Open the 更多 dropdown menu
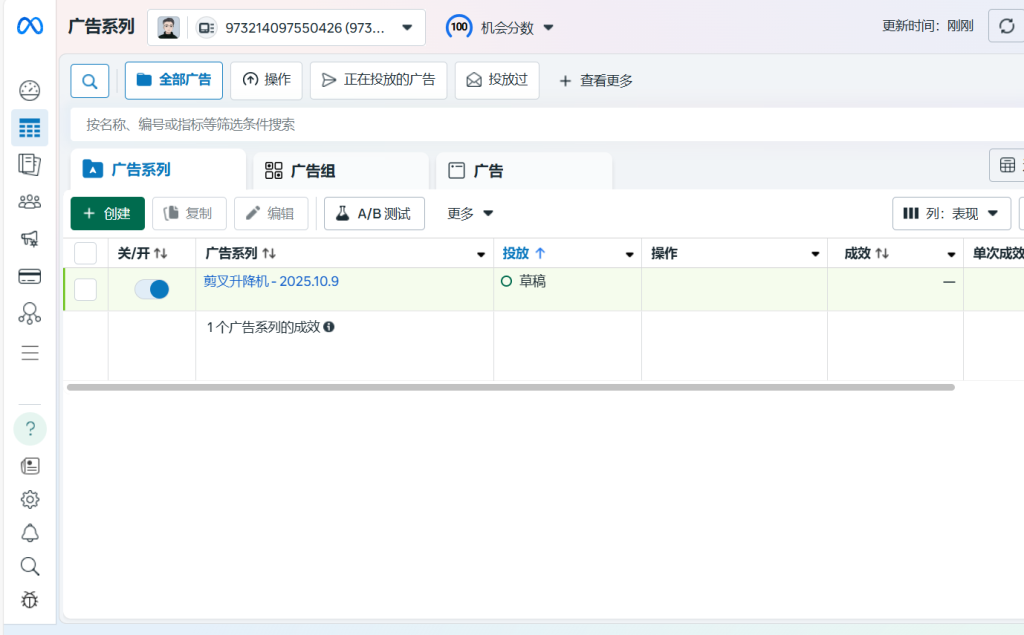The width and height of the screenshot is (1024, 635). (470, 213)
